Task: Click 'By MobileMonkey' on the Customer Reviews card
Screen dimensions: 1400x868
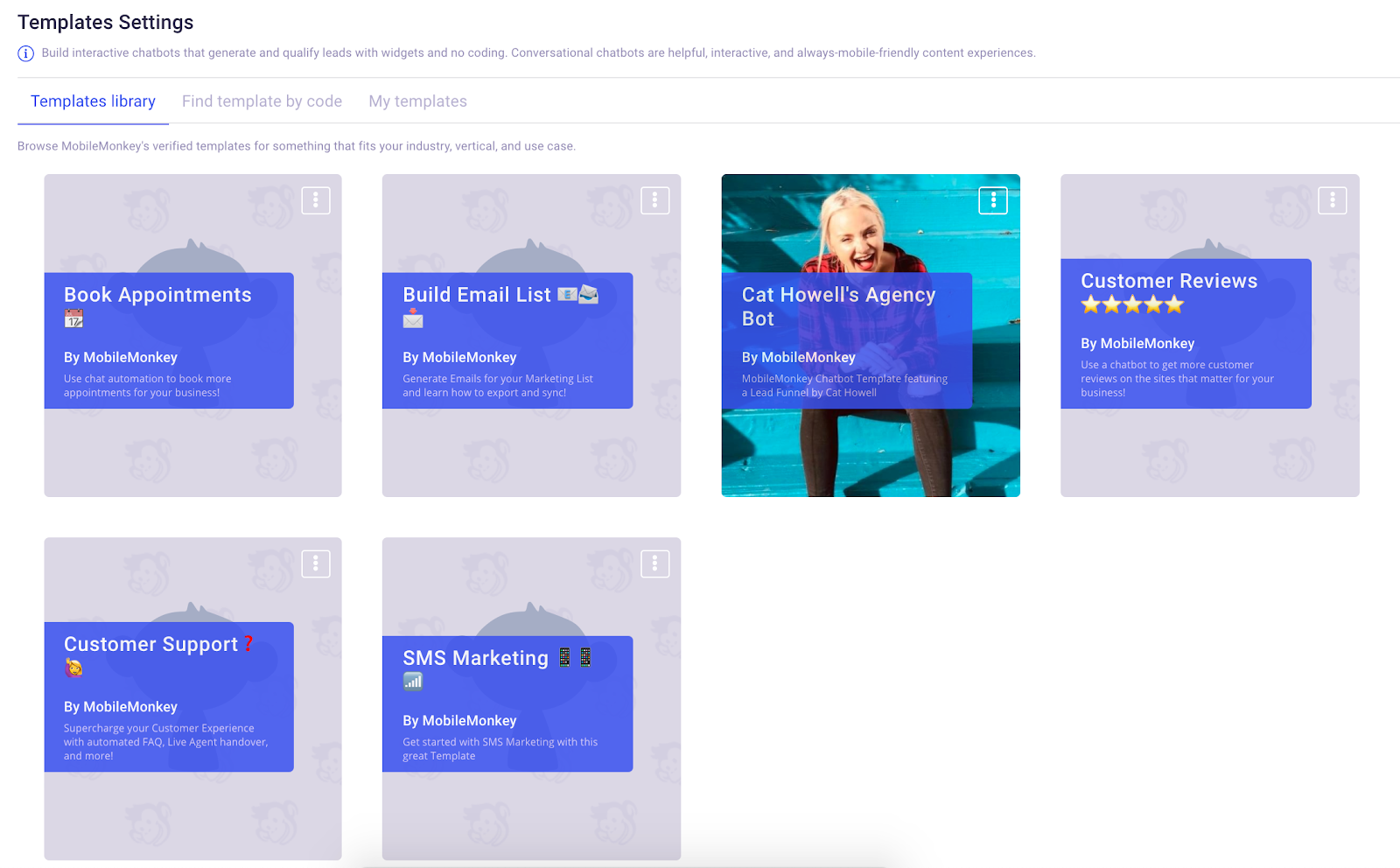Action: point(1137,344)
